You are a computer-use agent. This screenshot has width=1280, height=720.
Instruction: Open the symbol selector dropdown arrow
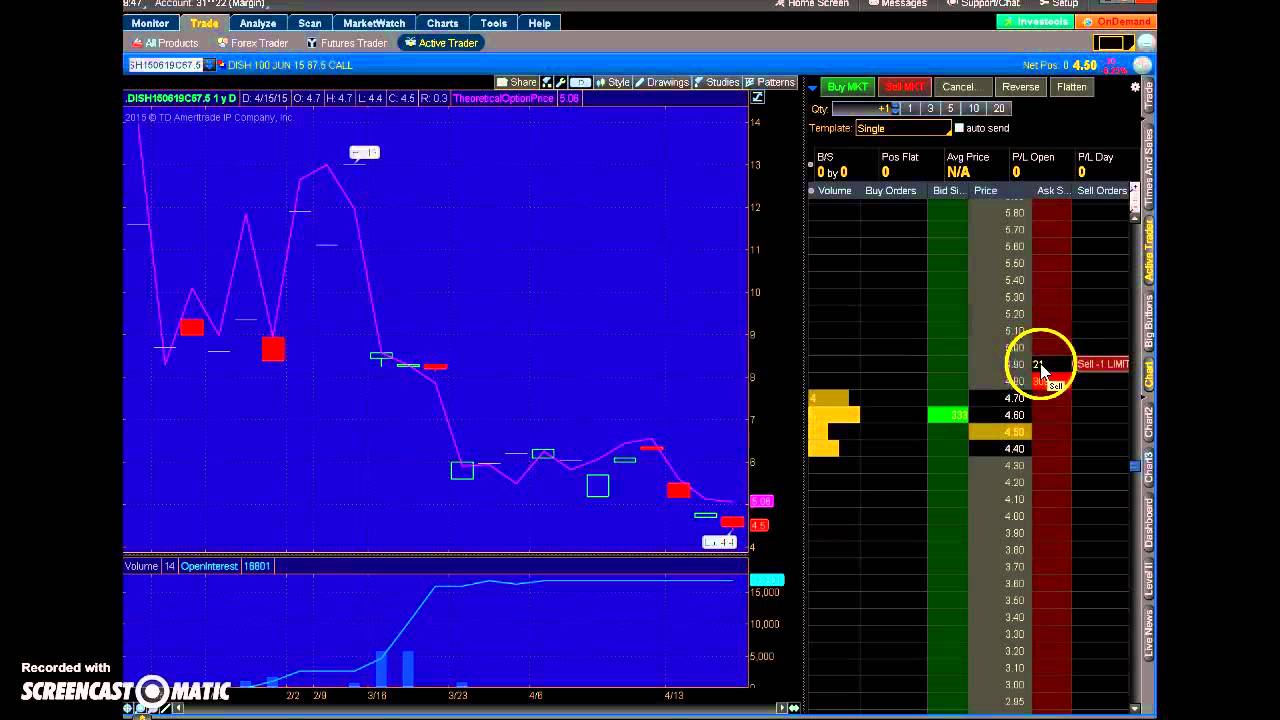point(209,65)
